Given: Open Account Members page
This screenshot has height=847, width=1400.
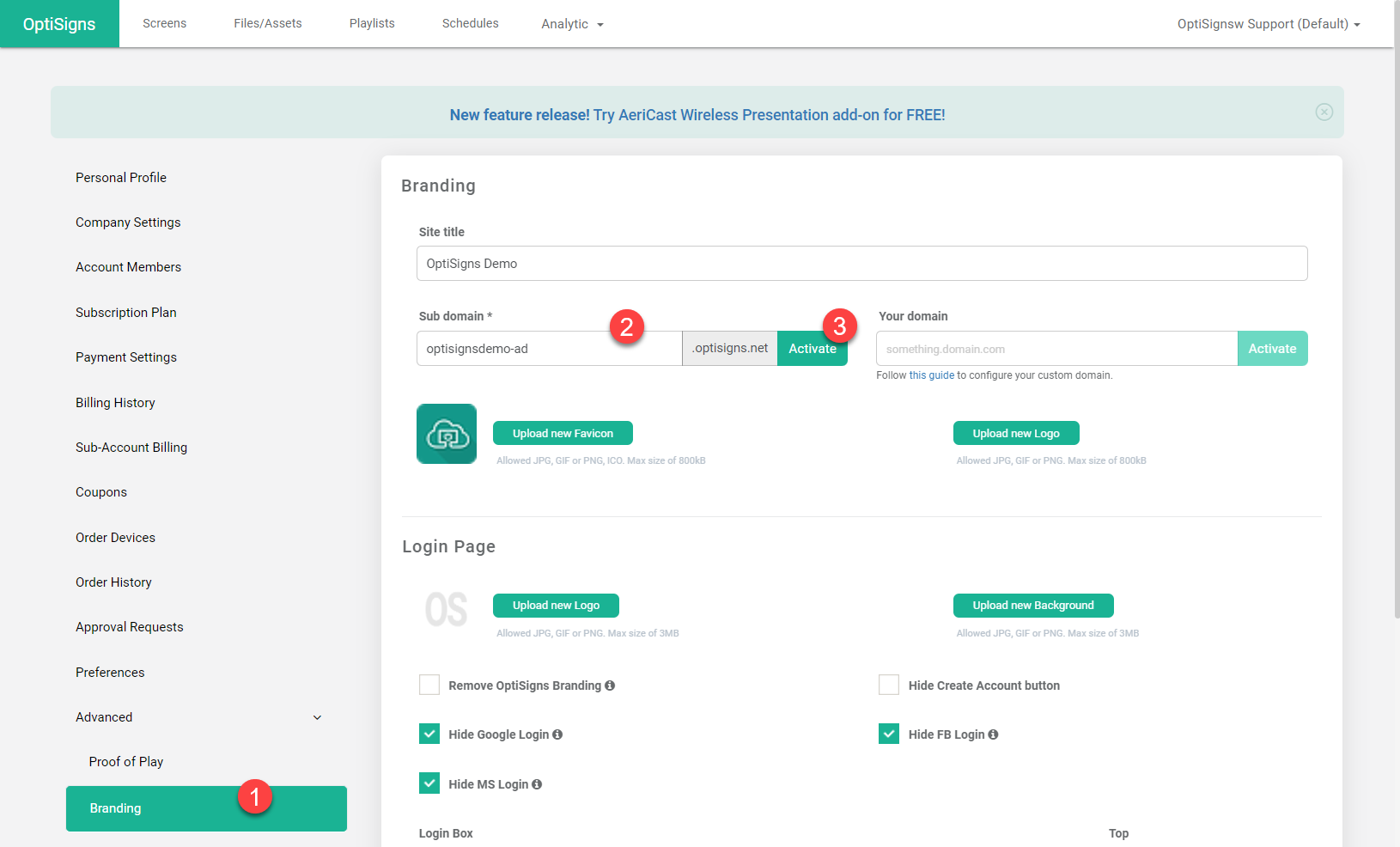Looking at the screenshot, I should click(x=129, y=267).
